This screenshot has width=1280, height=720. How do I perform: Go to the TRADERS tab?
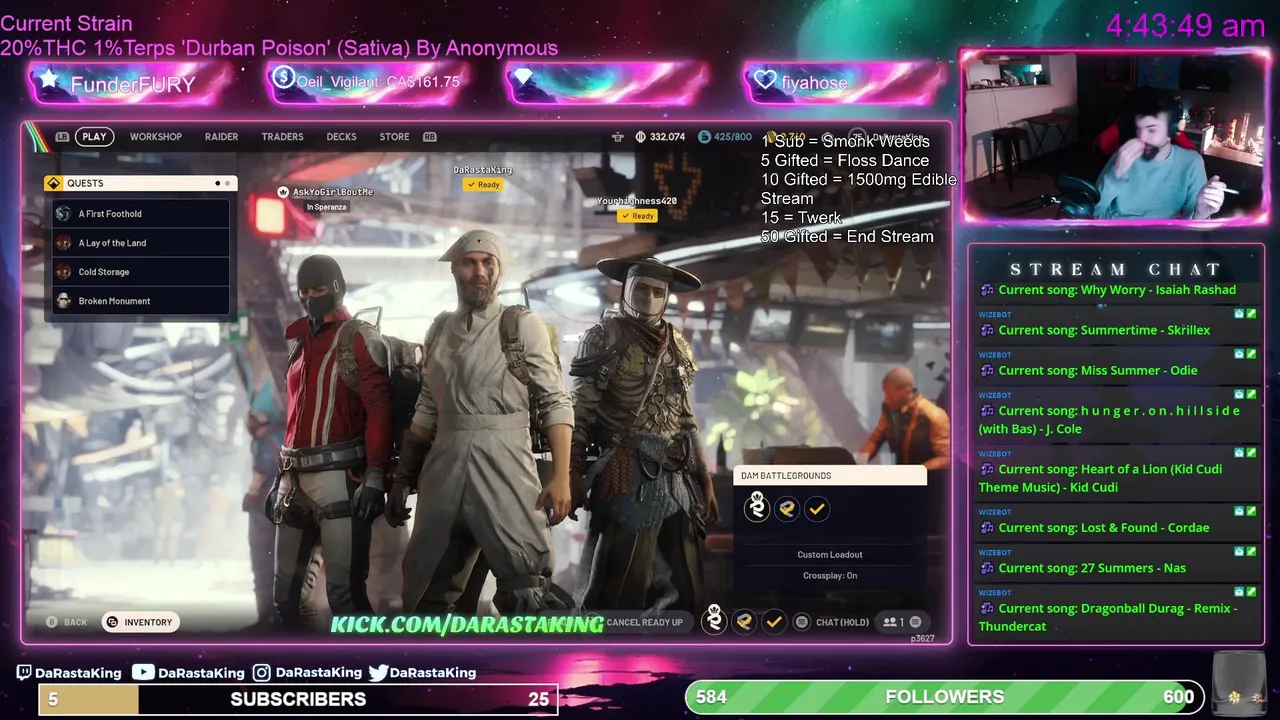282,137
